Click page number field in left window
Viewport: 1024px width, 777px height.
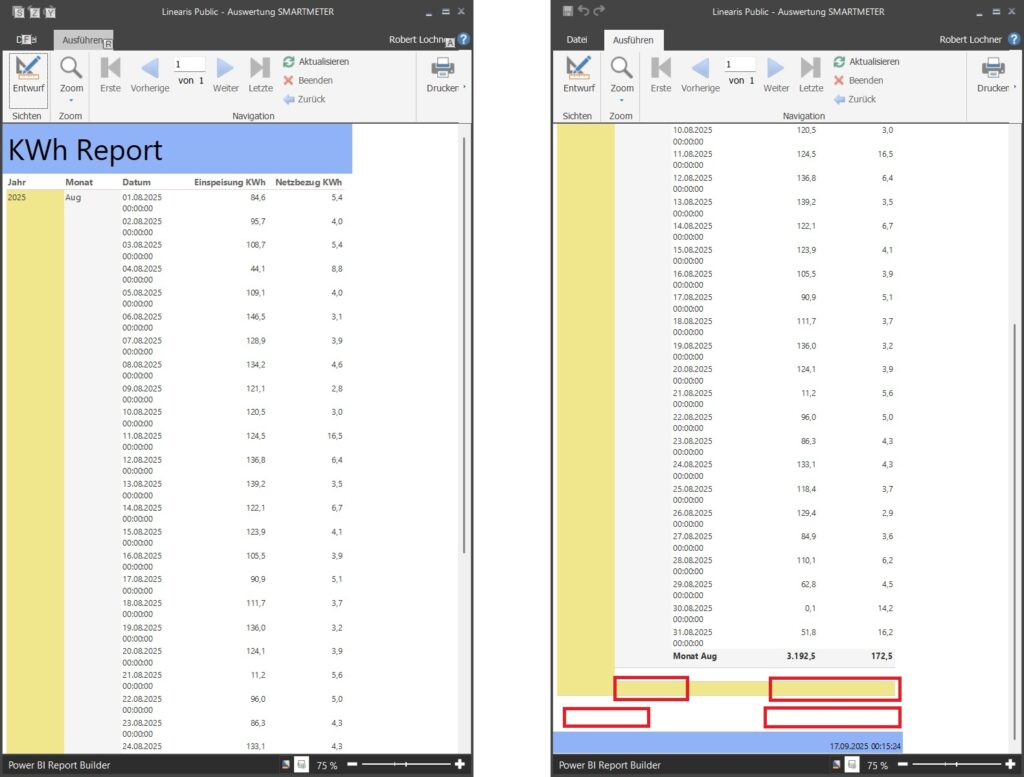(189, 64)
